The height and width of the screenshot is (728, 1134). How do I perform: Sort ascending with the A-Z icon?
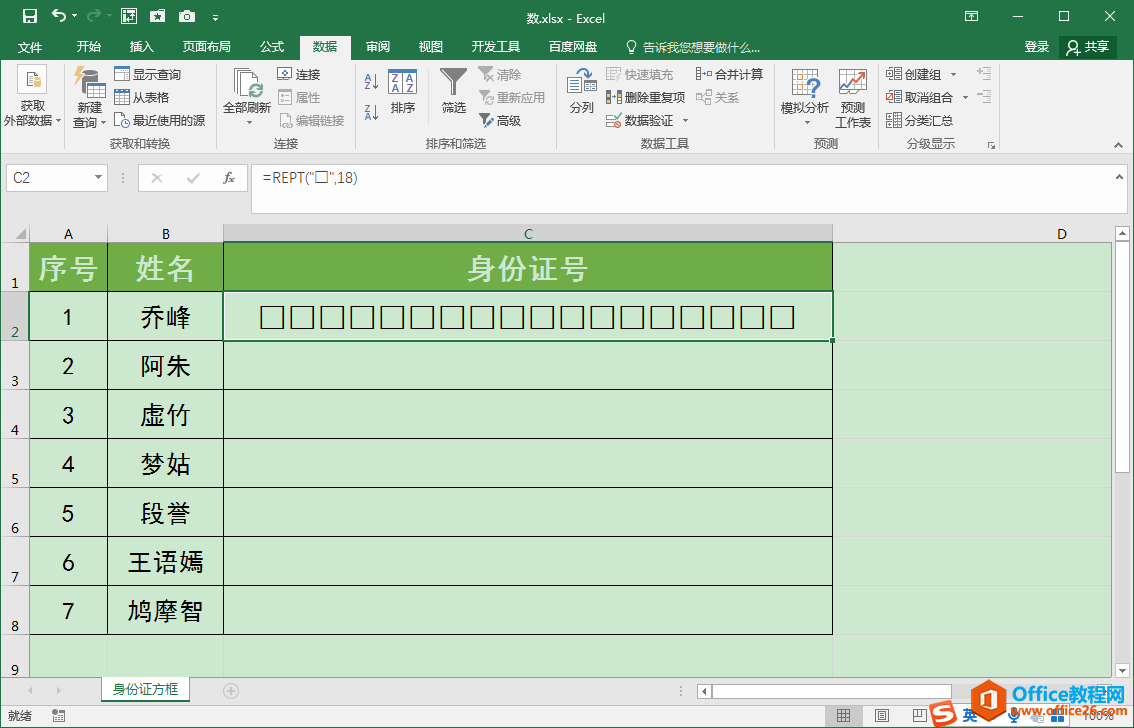click(x=371, y=81)
